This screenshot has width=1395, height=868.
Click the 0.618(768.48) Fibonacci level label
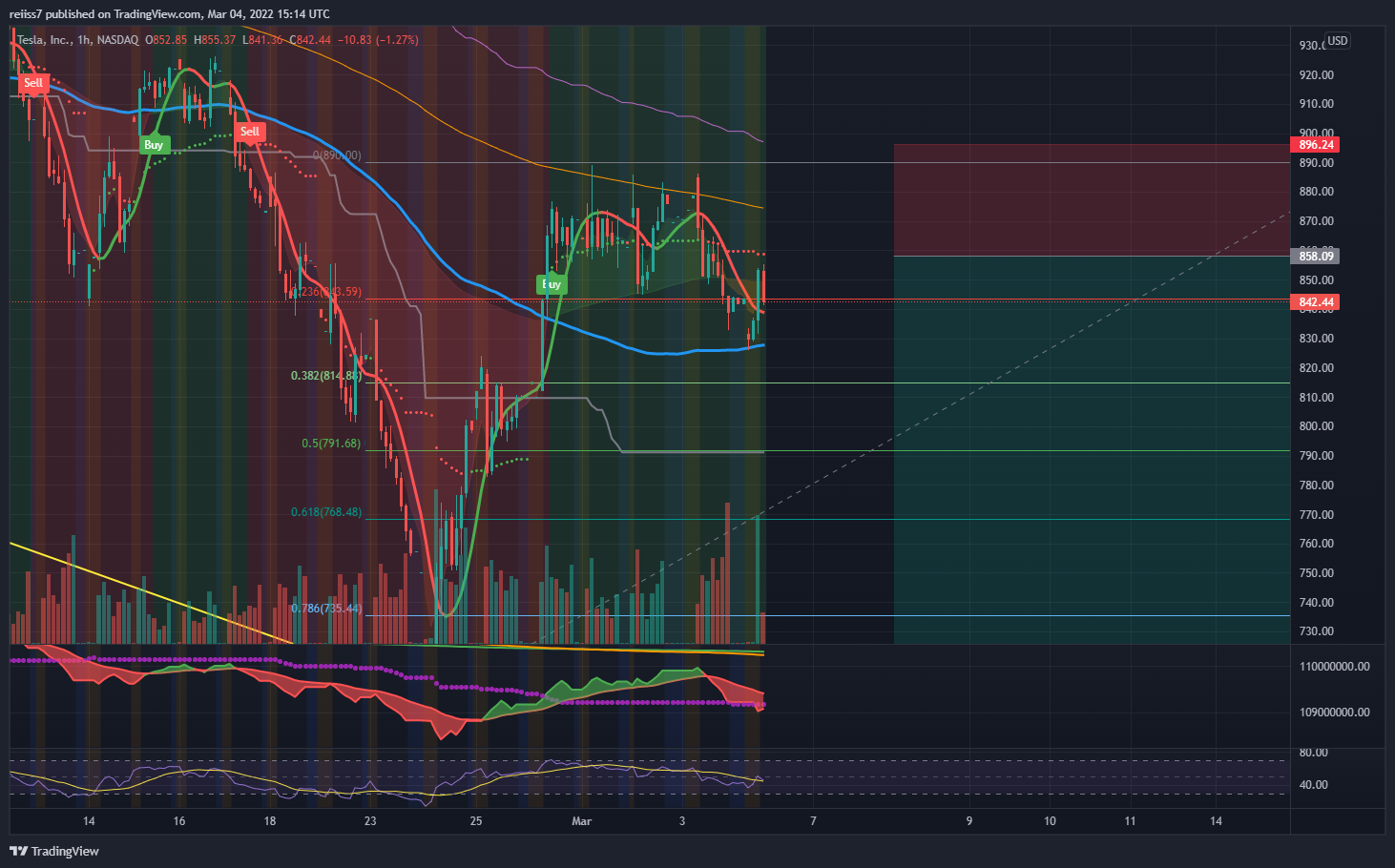pyautogui.click(x=326, y=512)
